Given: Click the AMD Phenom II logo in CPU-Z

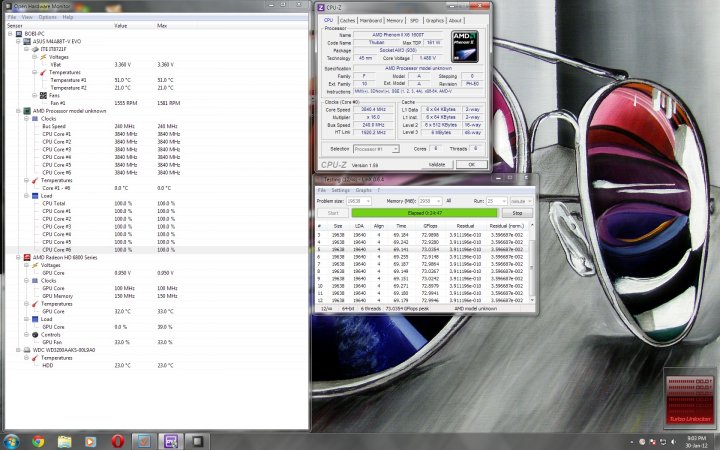Looking at the screenshot, I should click(465, 46).
